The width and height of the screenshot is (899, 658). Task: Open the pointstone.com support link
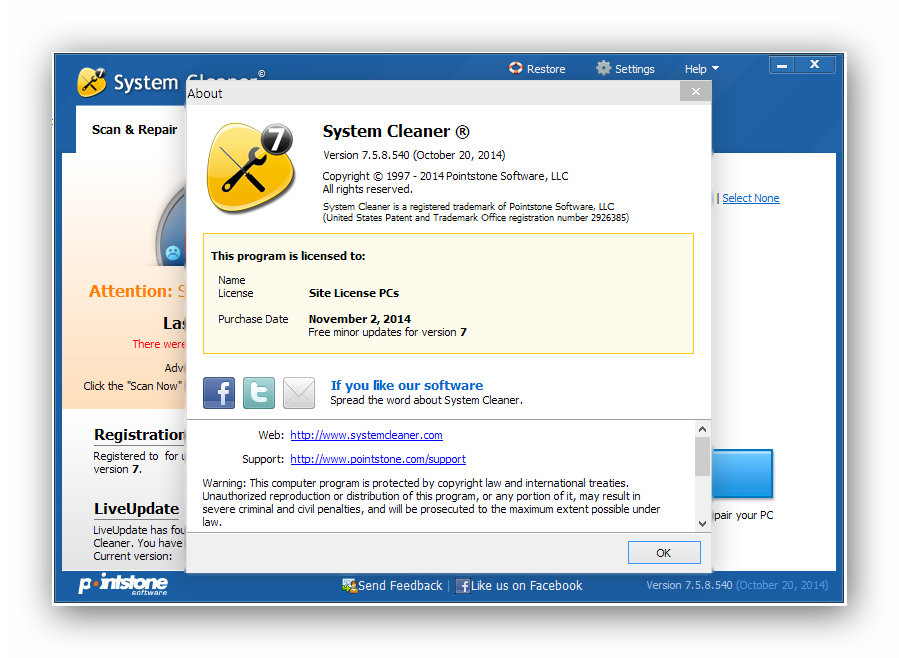click(x=378, y=459)
